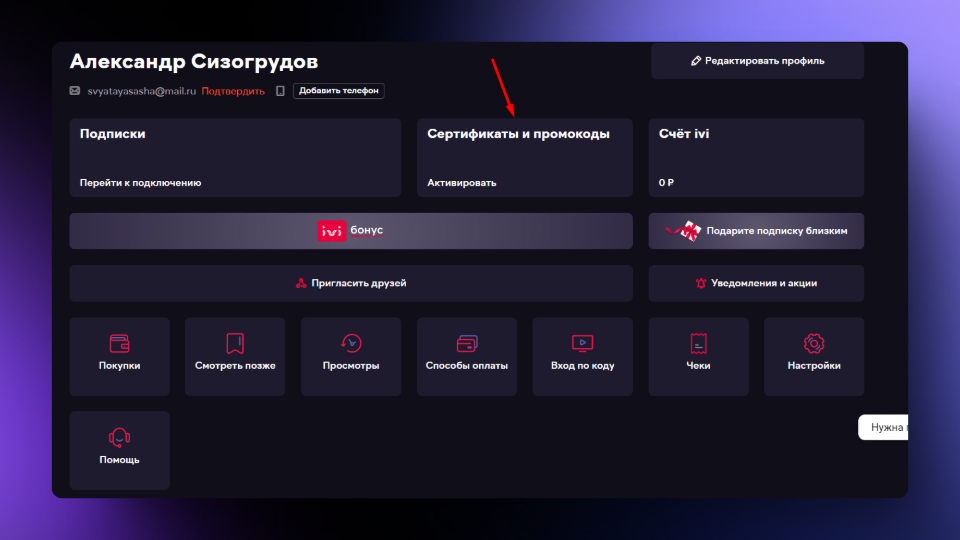The width and height of the screenshot is (960, 540).
Task: Click Подарите подписку близким
Action: point(756,231)
